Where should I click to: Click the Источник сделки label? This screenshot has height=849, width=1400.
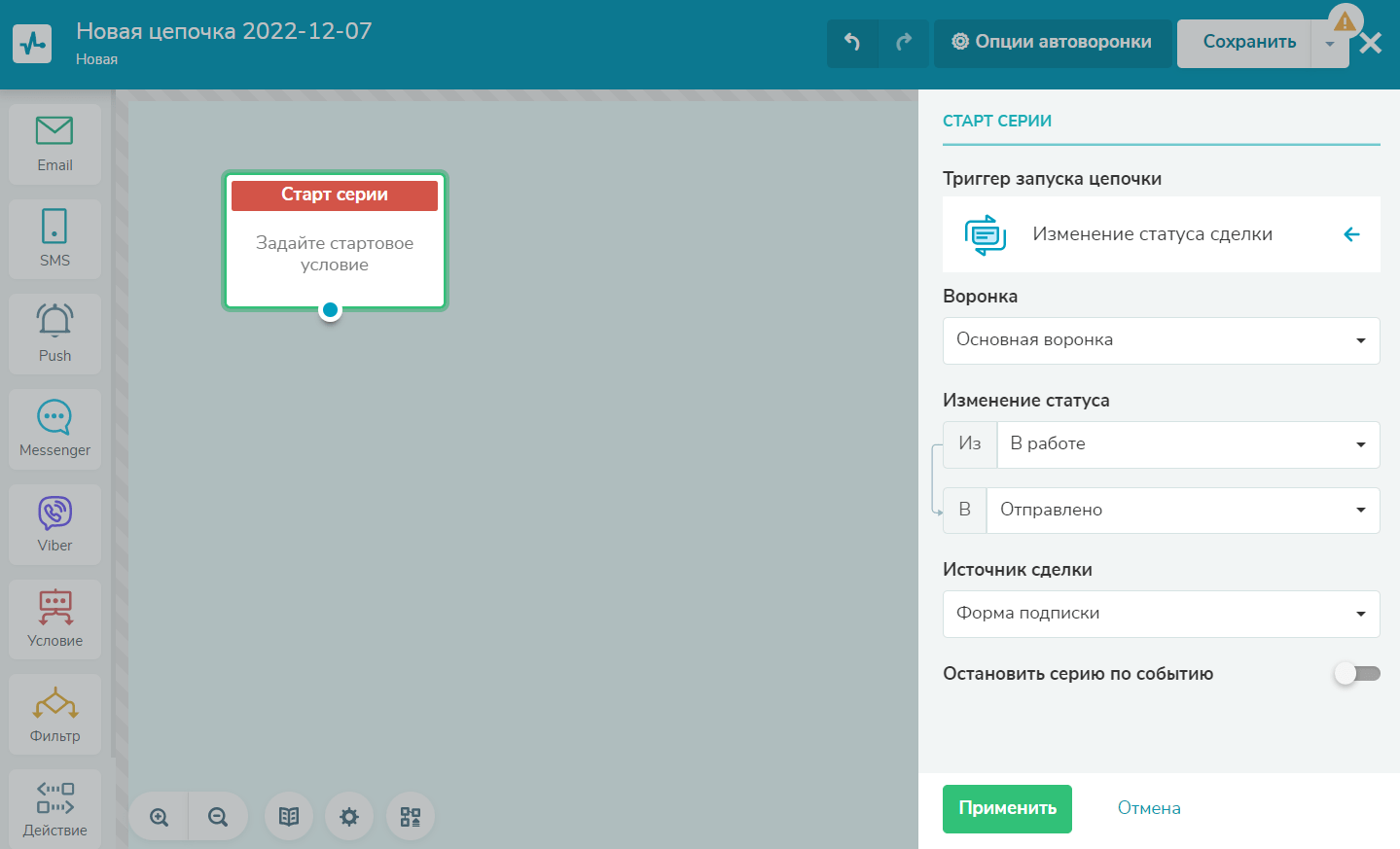click(1017, 570)
